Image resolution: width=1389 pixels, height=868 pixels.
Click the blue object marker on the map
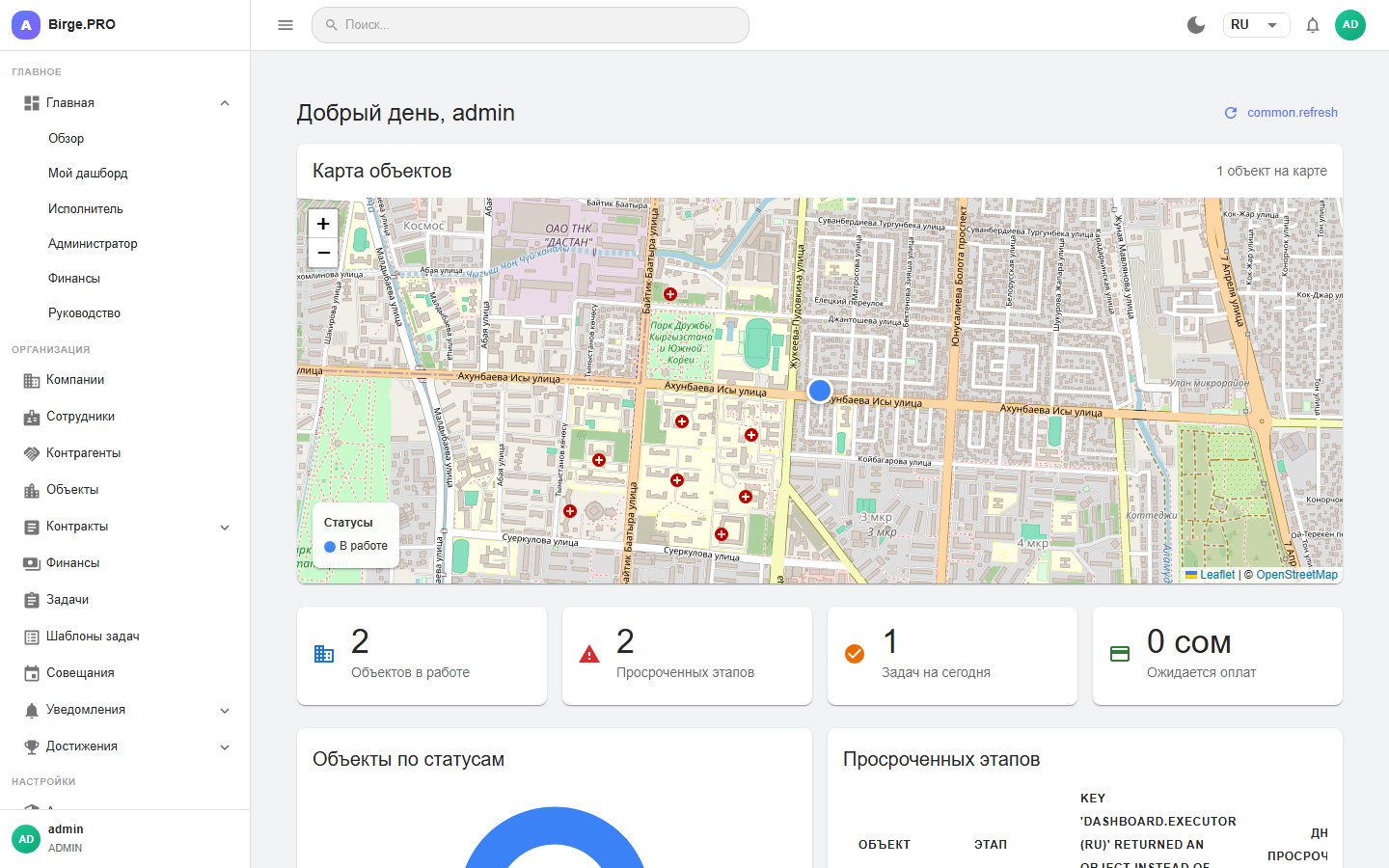[820, 391]
